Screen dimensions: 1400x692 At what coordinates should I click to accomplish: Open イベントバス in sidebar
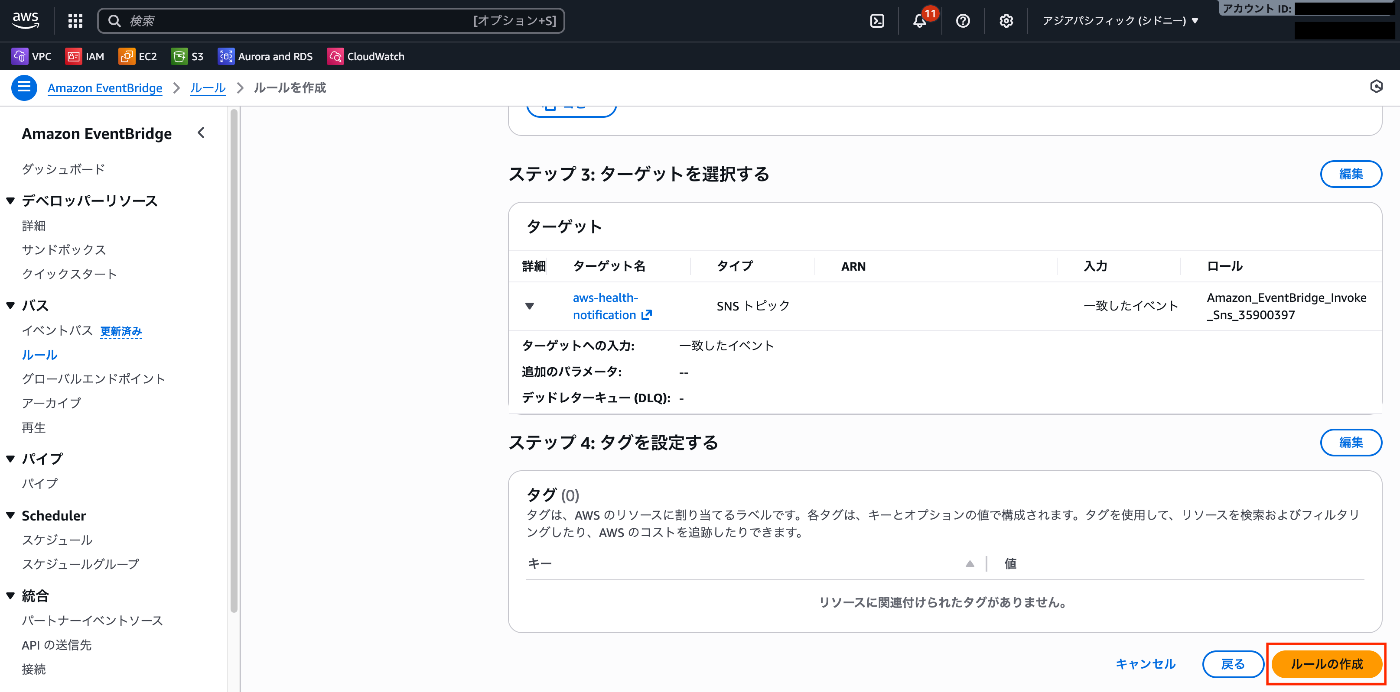[57, 330]
